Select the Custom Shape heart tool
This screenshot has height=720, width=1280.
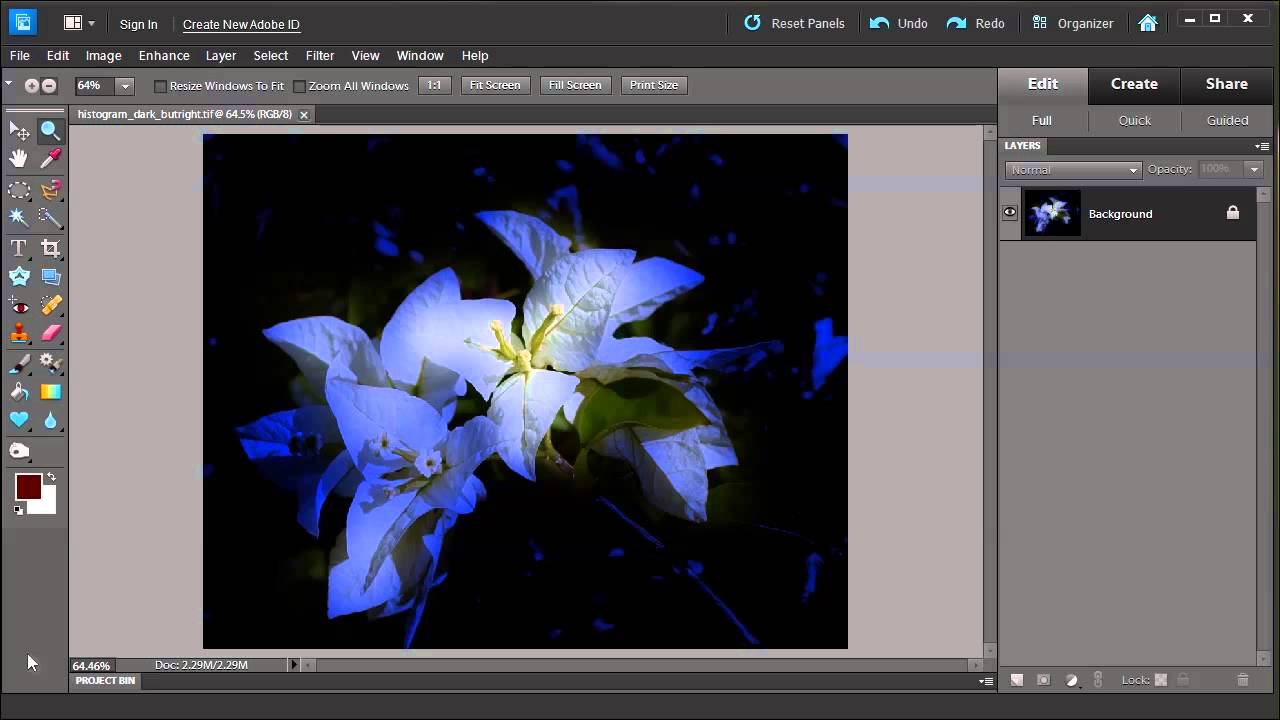(19, 420)
